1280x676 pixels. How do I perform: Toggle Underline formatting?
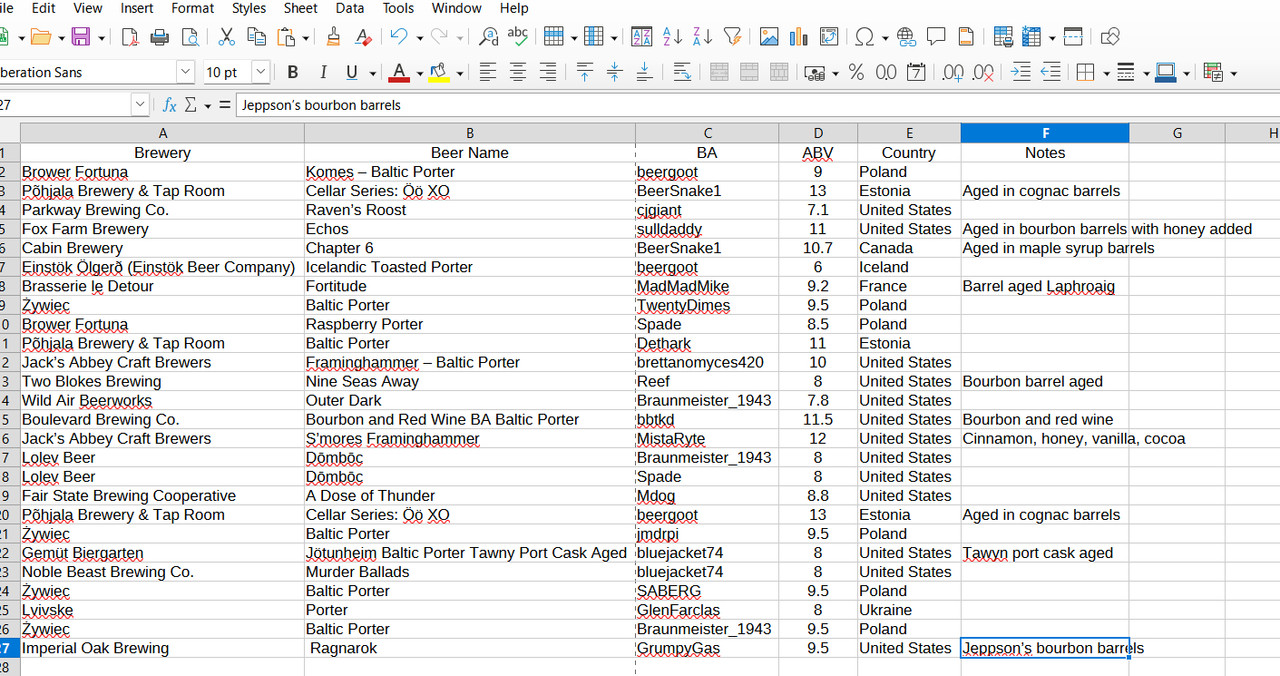pyautogui.click(x=352, y=72)
